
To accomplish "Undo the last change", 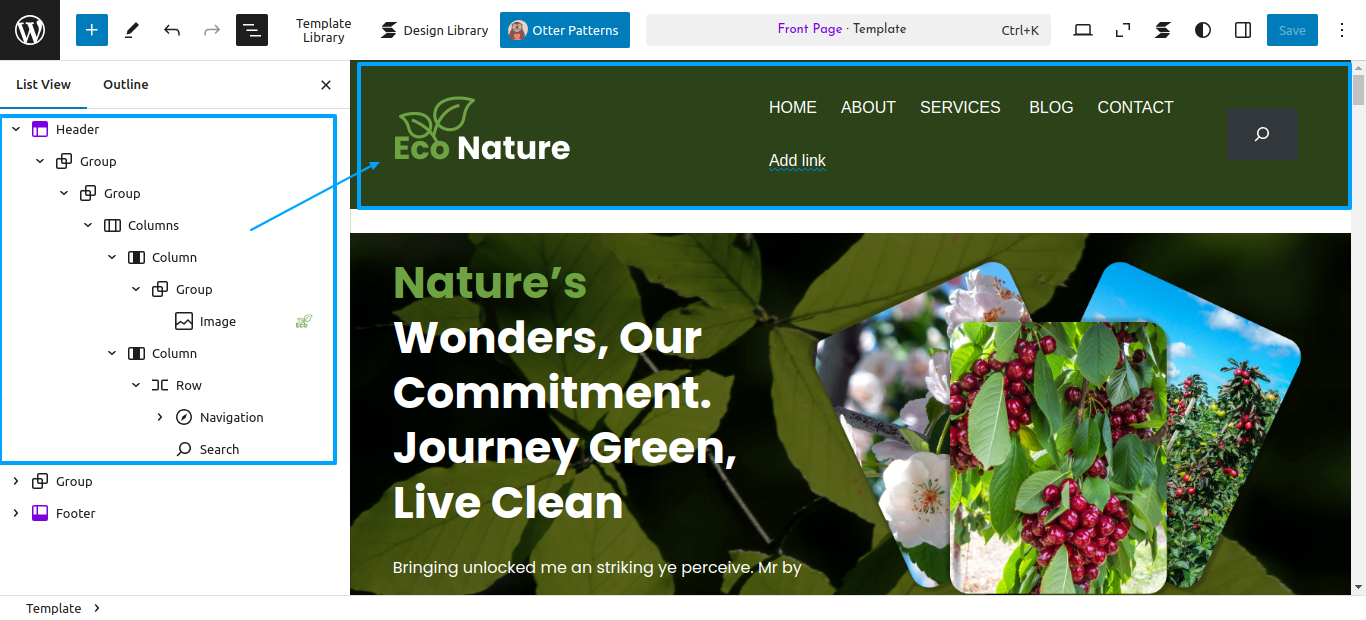I will [x=172, y=30].
